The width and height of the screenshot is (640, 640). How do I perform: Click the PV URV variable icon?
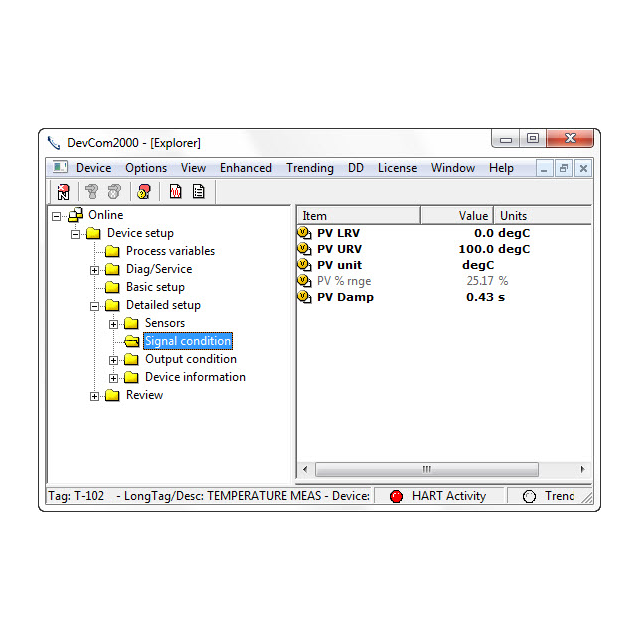[x=304, y=249]
